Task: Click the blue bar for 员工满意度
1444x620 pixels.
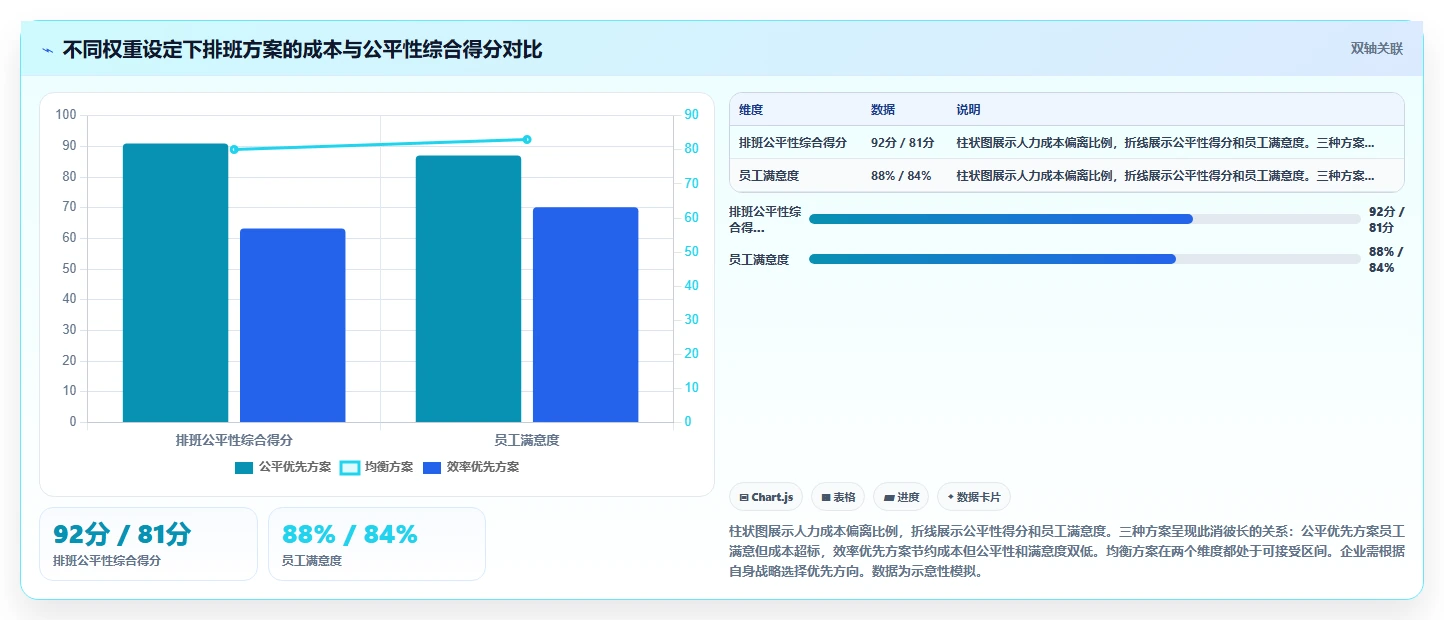Action: point(585,315)
